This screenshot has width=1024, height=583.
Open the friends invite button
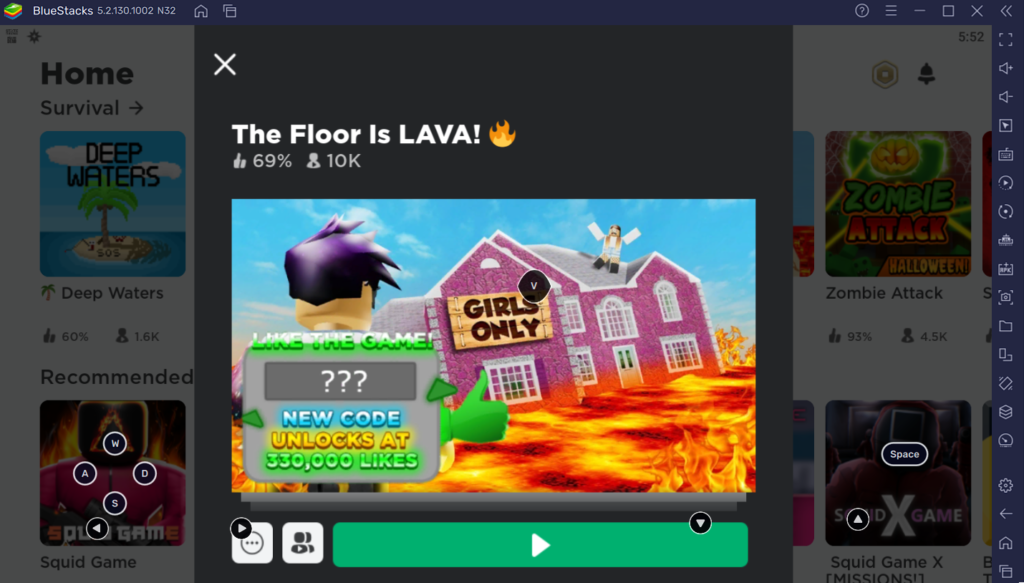(x=302, y=543)
